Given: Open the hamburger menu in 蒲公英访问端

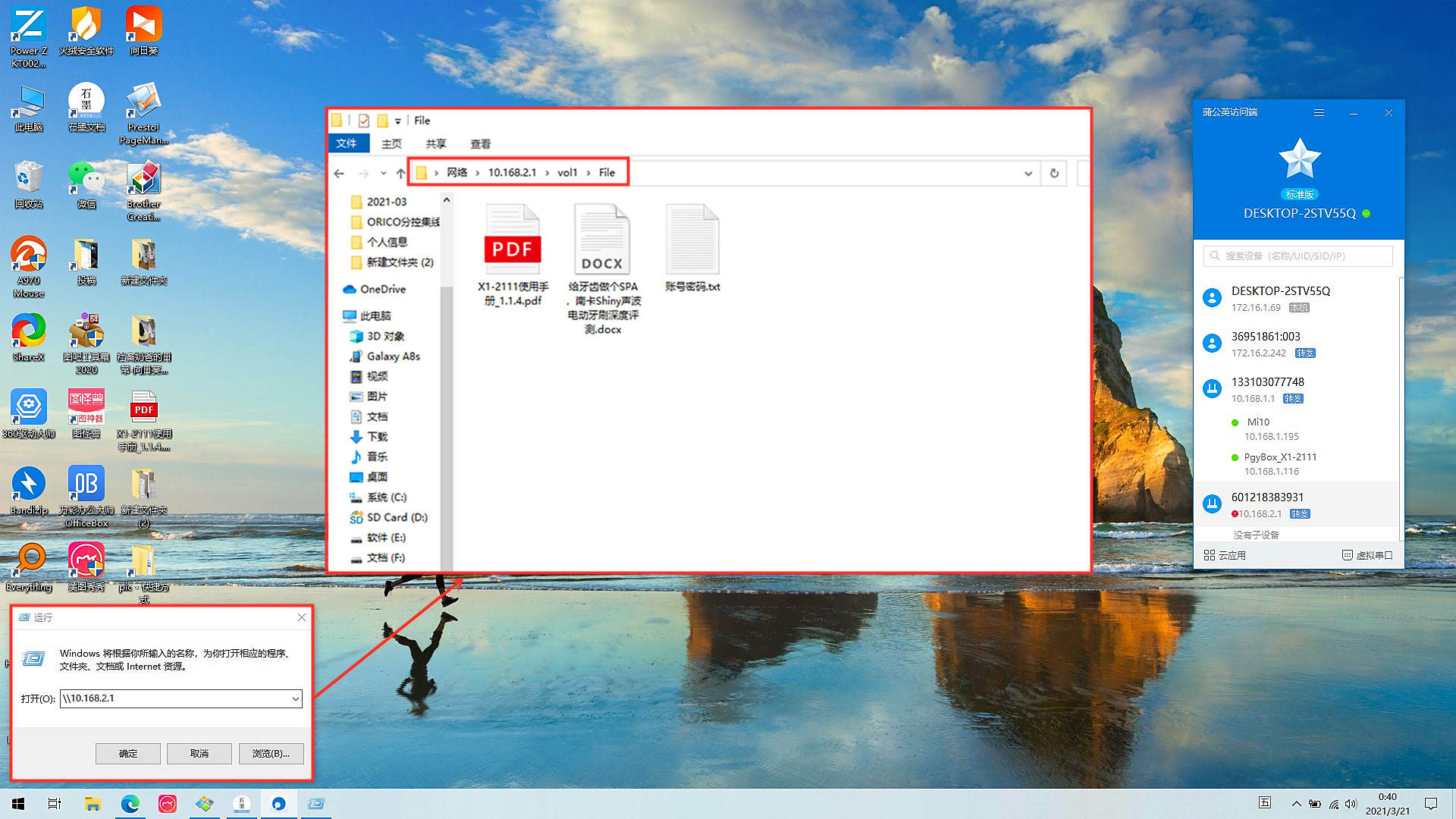Looking at the screenshot, I should click(x=1319, y=113).
